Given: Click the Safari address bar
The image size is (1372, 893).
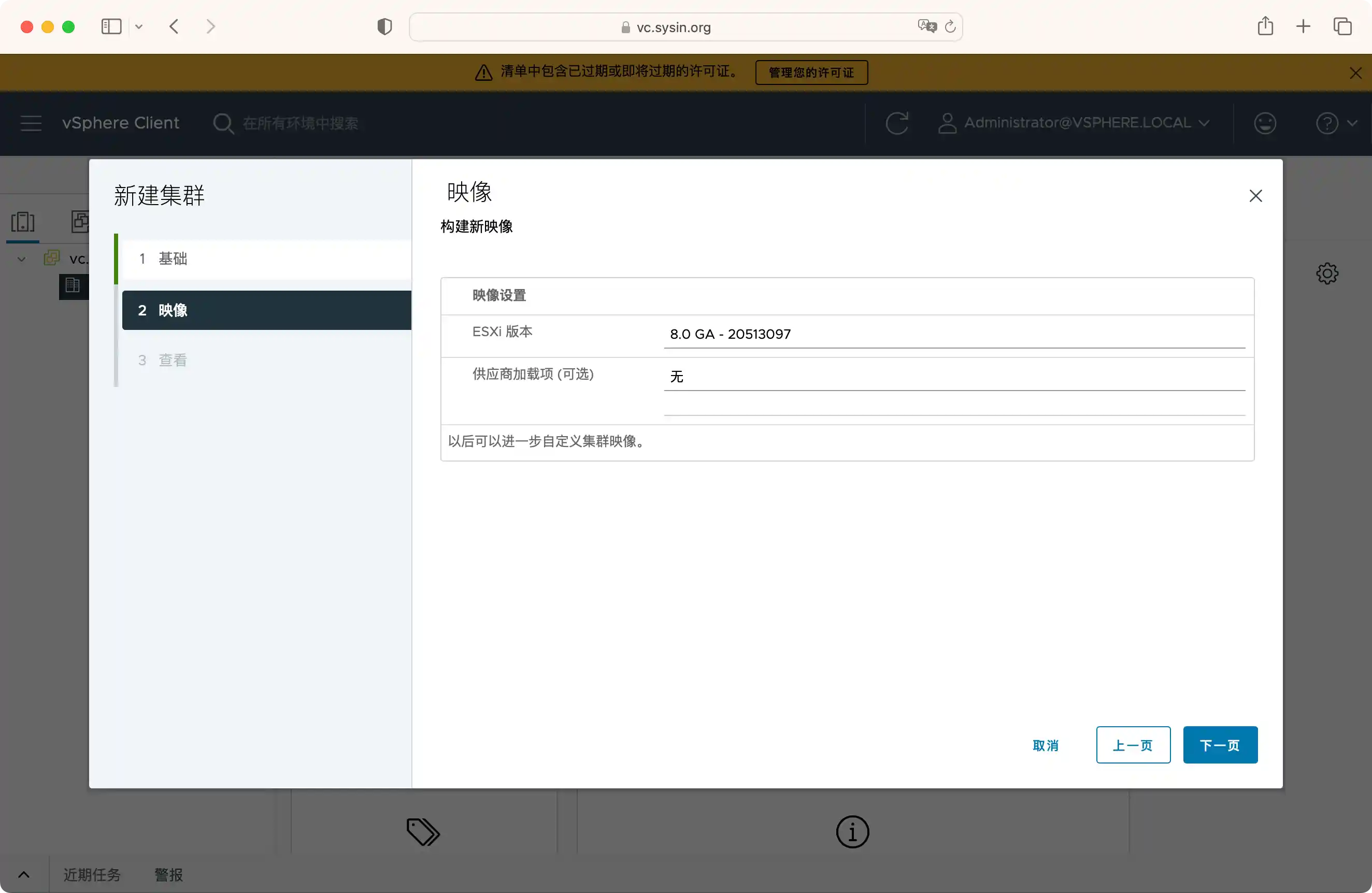Looking at the screenshot, I should (x=674, y=27).
